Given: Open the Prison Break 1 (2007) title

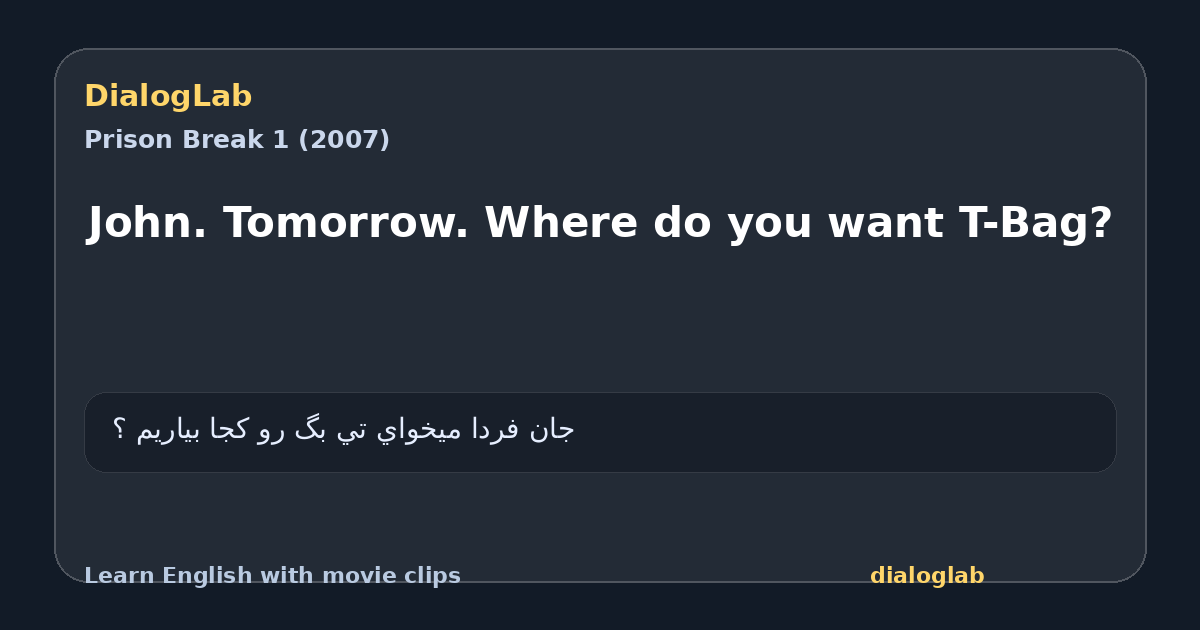Looking at the screenshot, I should point(237,140).
